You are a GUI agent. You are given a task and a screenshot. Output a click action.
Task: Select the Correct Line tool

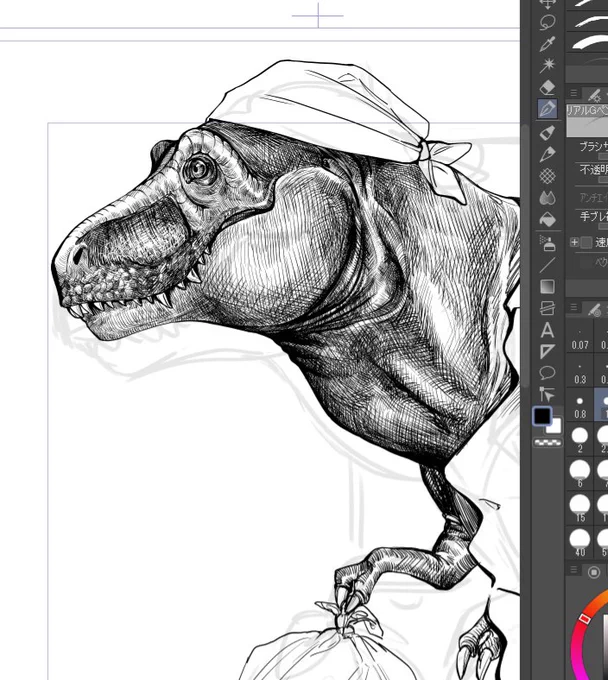click(x=547, y=394)
